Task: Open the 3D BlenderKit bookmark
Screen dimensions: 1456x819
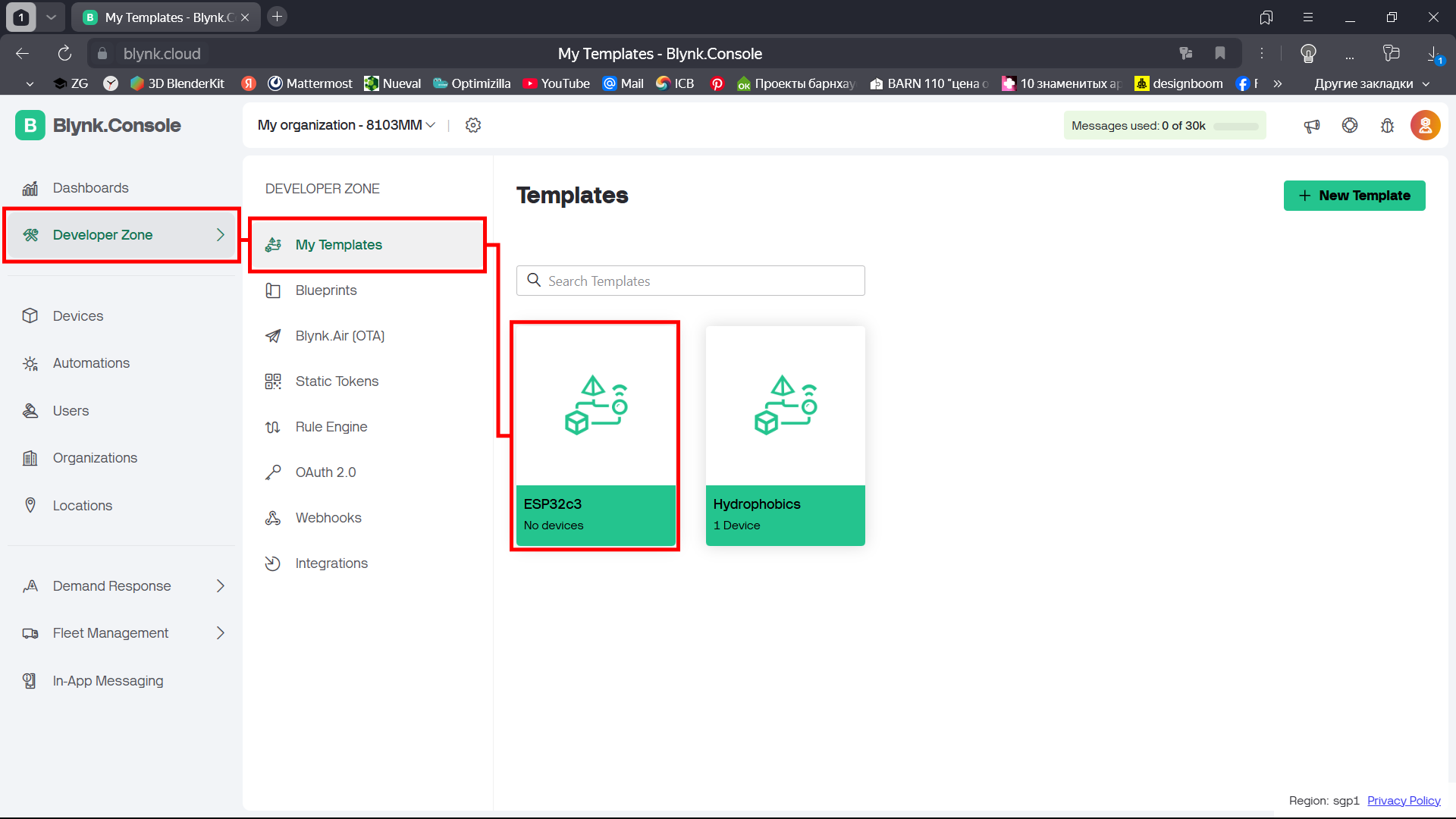Action: pos(177,83)
